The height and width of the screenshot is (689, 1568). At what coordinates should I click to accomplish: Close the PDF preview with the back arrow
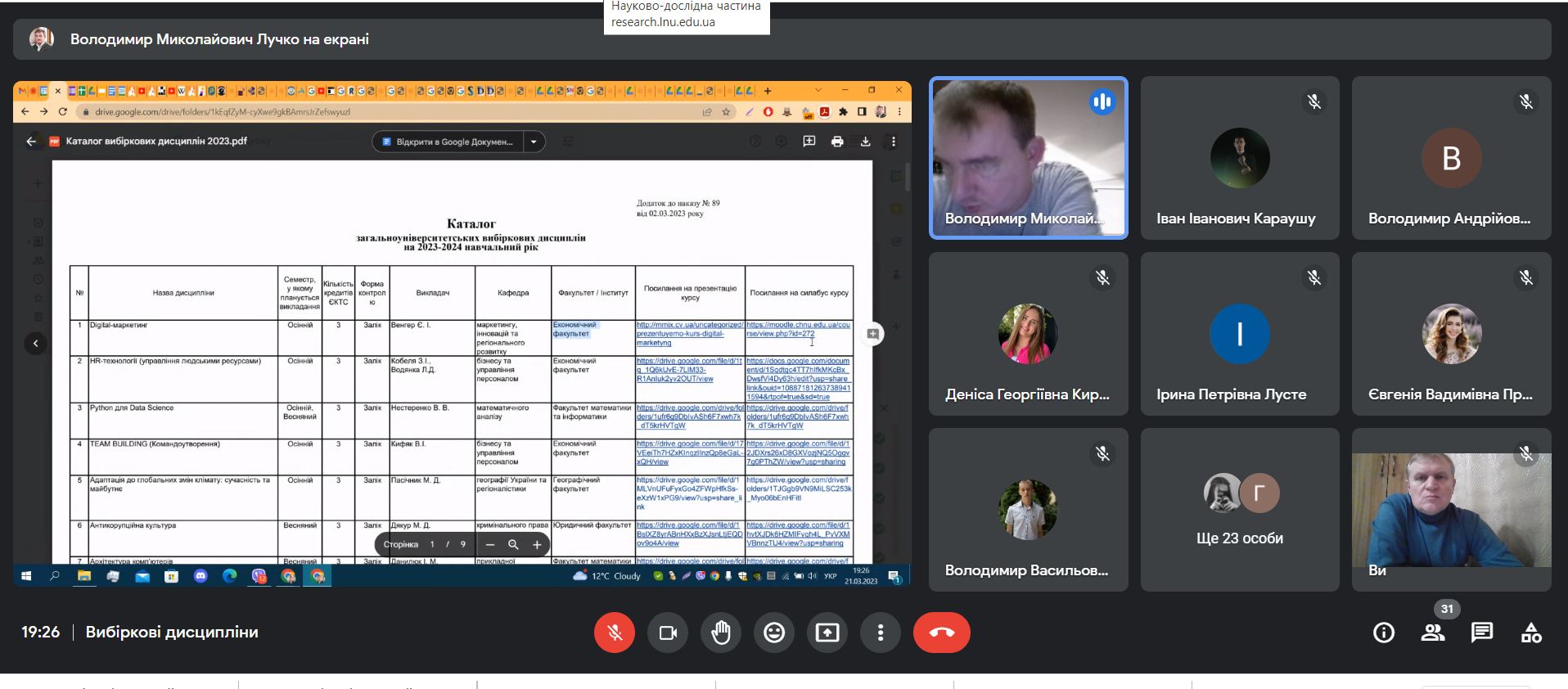[31, 142]
